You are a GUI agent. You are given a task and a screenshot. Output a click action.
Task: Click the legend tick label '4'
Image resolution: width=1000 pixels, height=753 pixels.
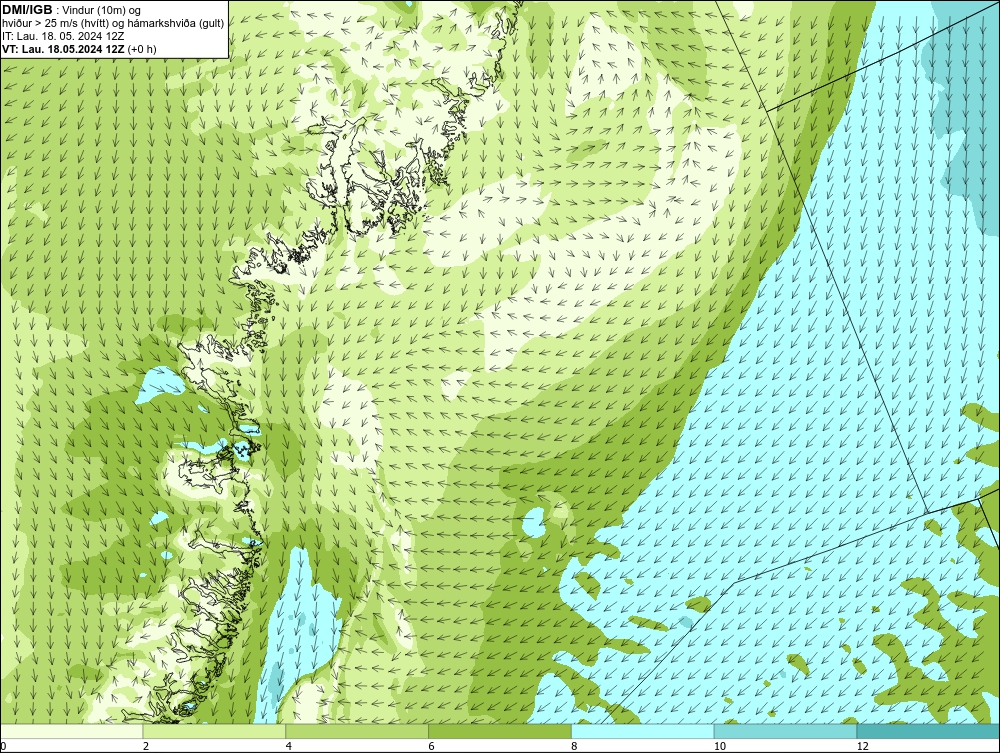[289, 746]
